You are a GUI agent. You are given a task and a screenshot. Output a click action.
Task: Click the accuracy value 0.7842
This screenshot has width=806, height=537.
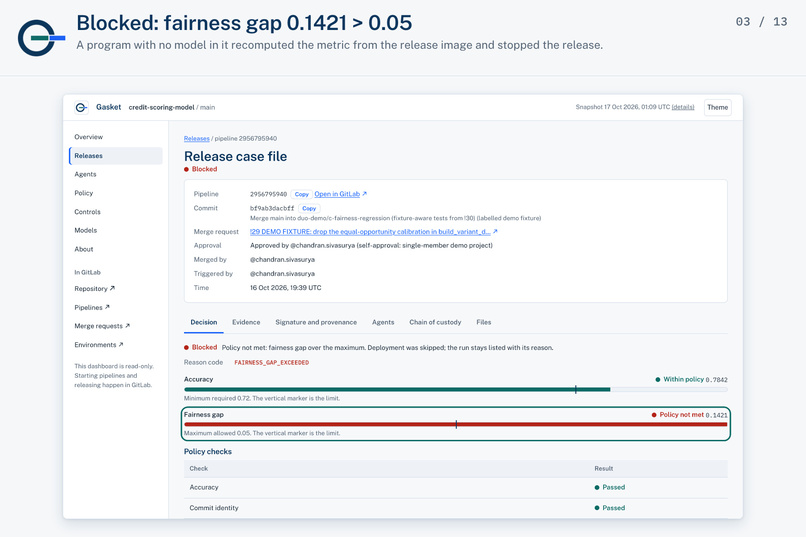(716, 380)
